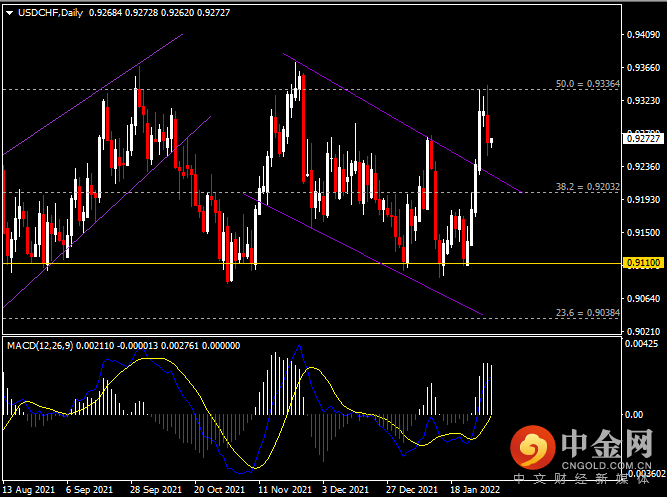Click the USDCHF,Daily symbol title
667x497 pixels.
[x=51, y=13]
